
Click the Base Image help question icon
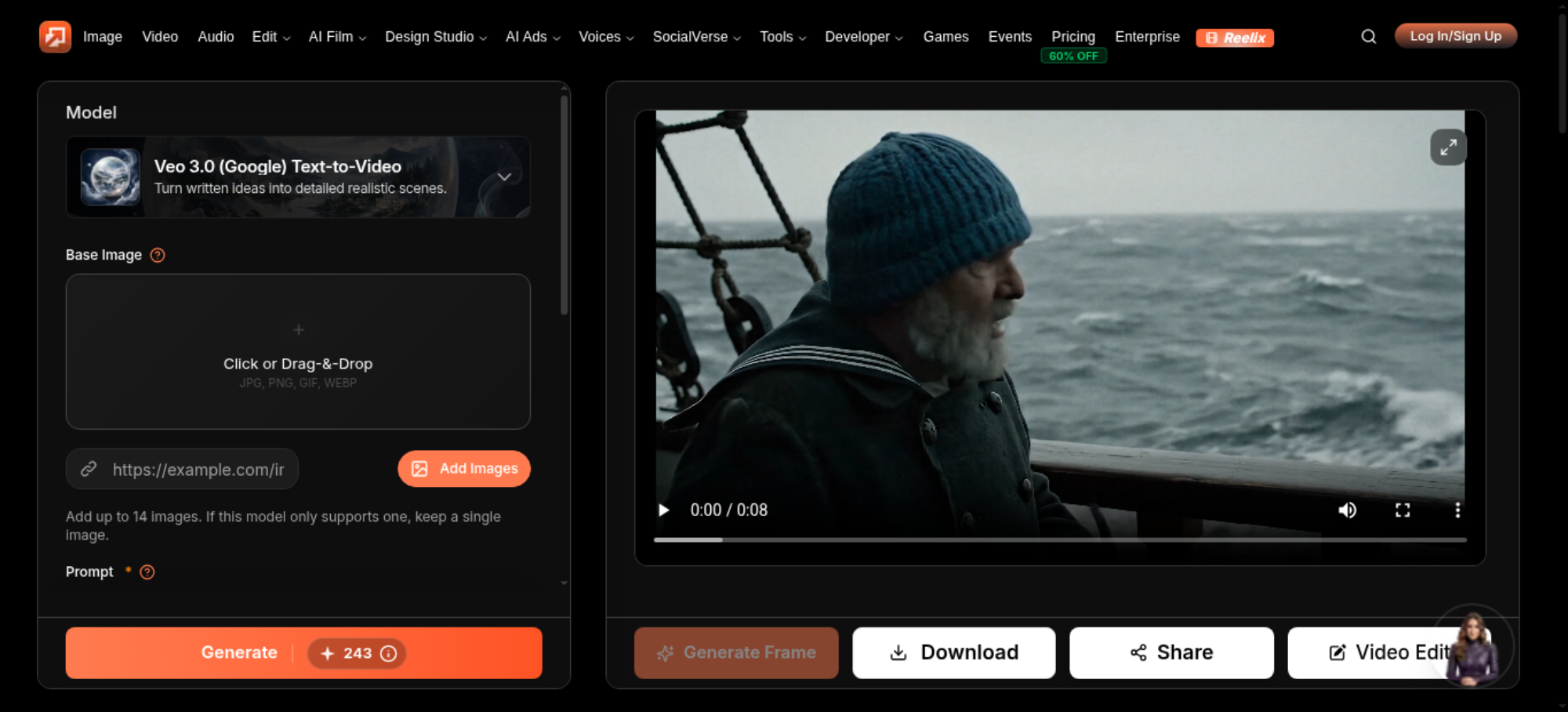point(158,255)
